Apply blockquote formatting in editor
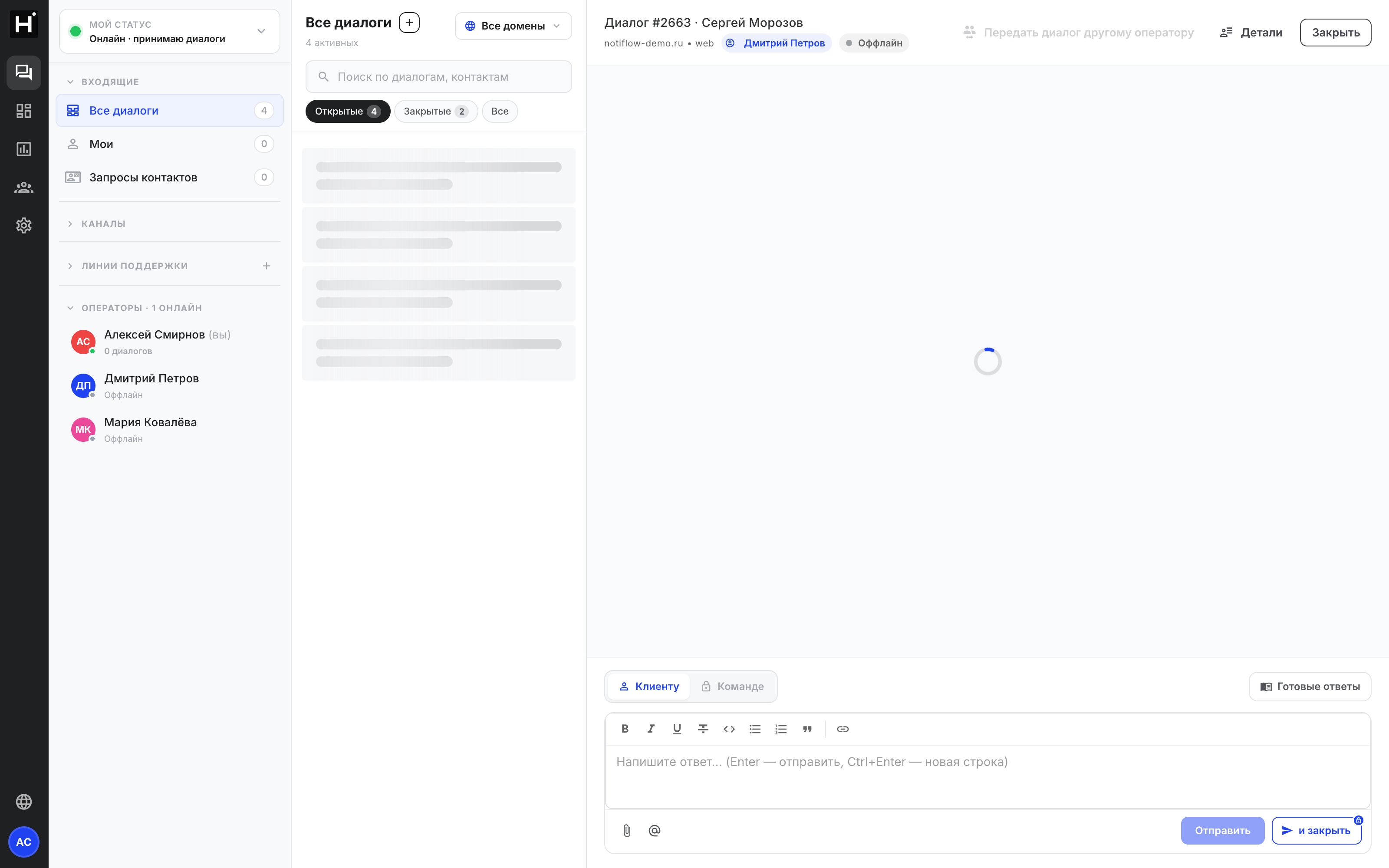Image resolution: width=1389 pixels, height=868 pixels. point(807,729)
